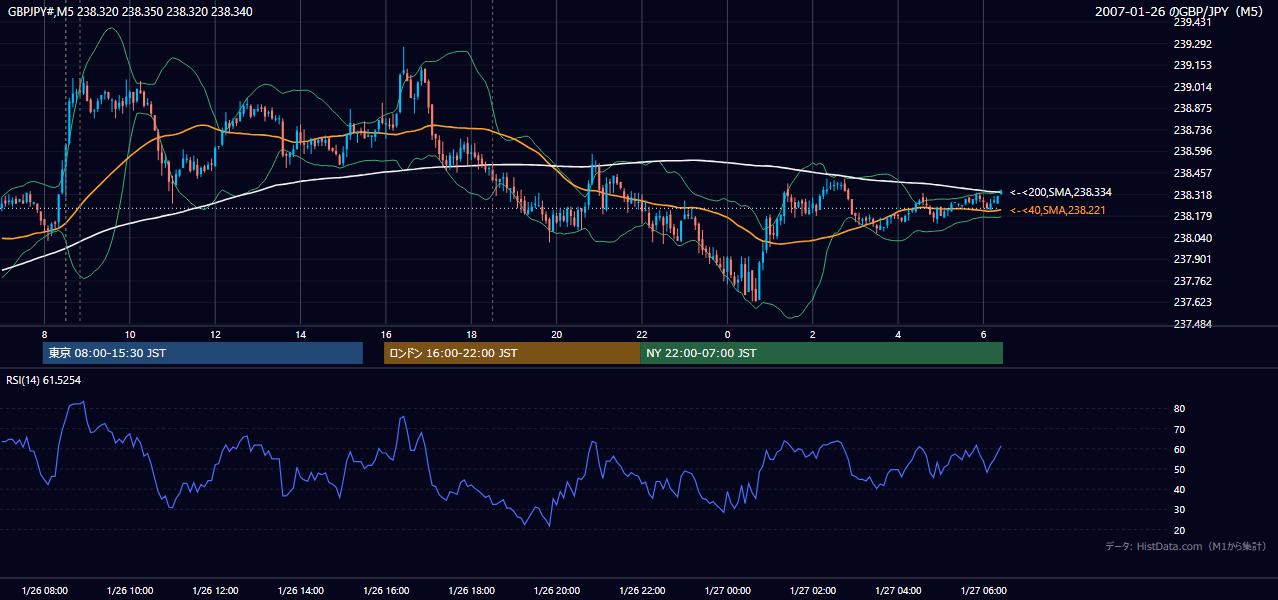Click RSI scale value 60

coord(1180,449)
